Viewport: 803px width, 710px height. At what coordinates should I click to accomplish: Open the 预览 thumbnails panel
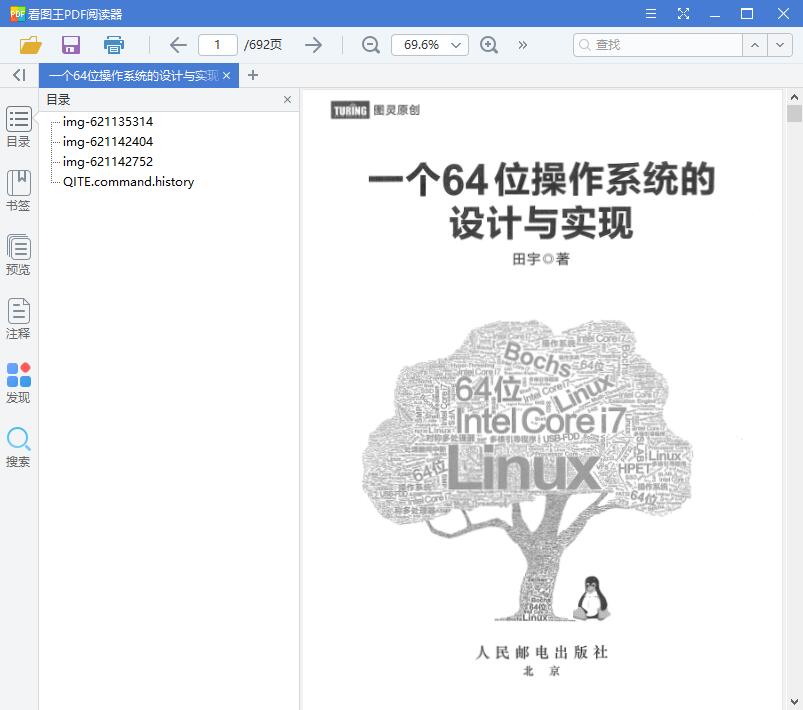click(x=19, y=255)
